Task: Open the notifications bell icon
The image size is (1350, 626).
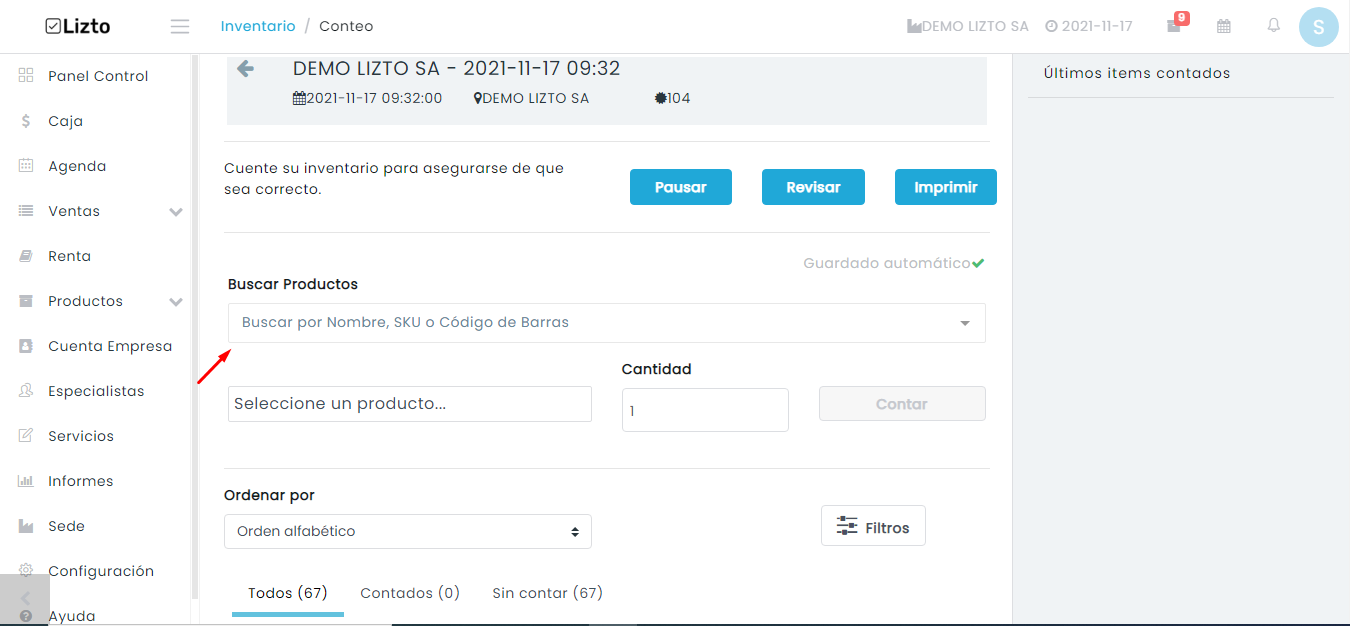Action: click(x=1274, y=26)
